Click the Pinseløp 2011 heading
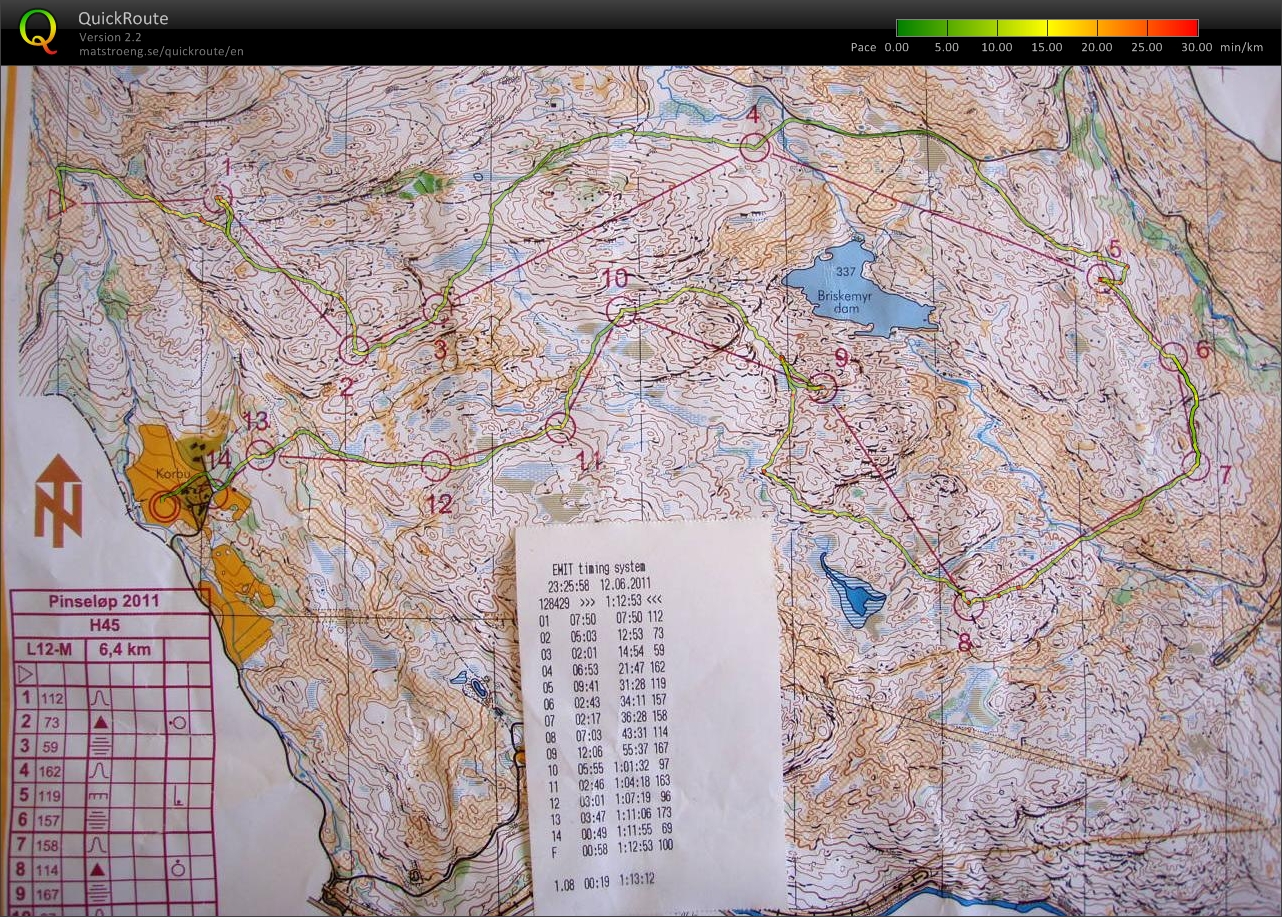This screenshot has width=1282, height=917. (x=104, y=602)
